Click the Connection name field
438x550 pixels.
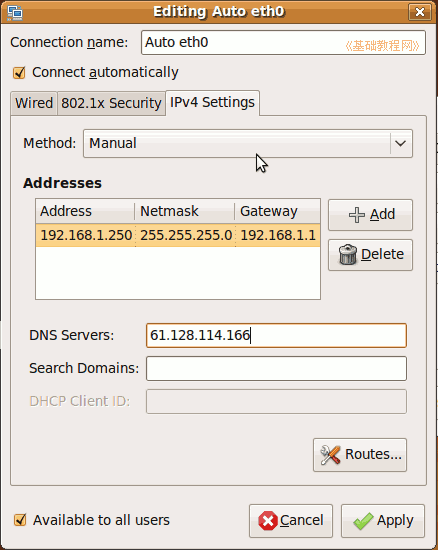tap(283, 42)
